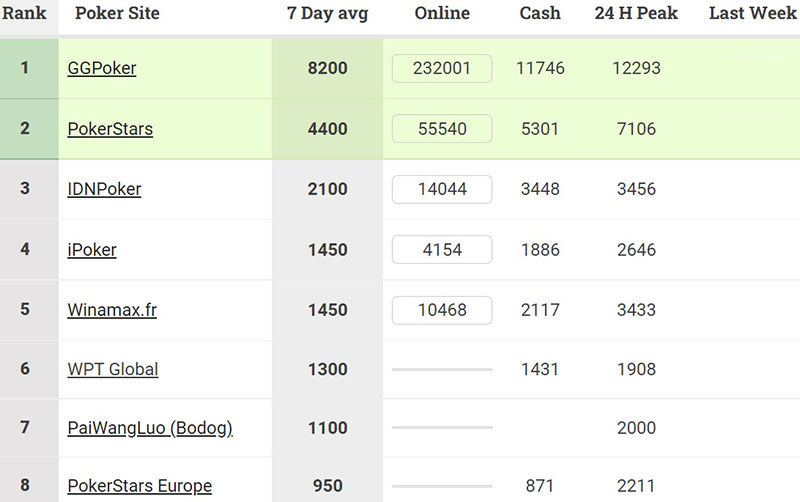This screenshot has width=800, height=502.
Task: Select the cash value 1886
Action: [540, 249]
